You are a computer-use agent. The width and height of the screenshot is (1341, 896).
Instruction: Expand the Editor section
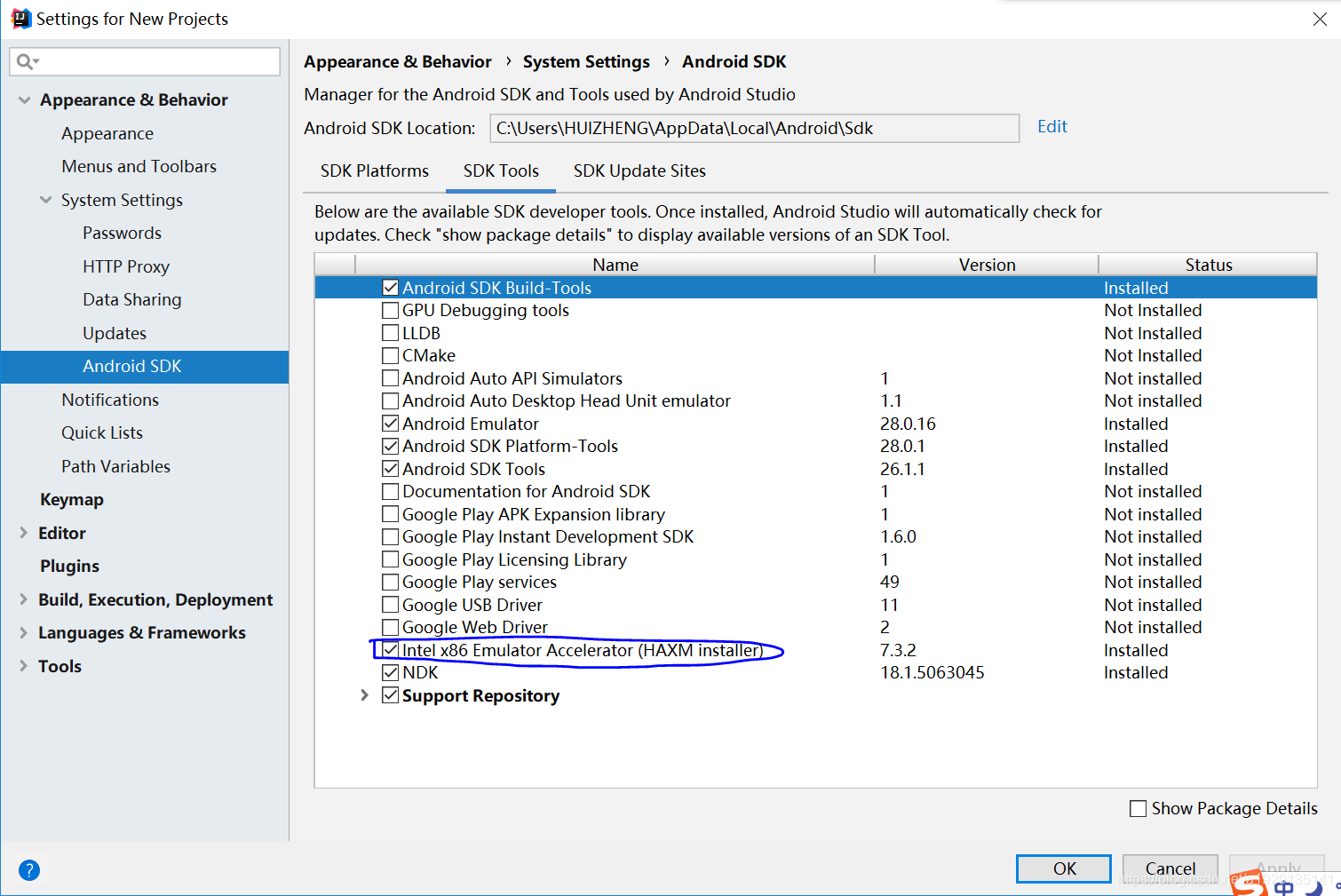tap(24, 533)
